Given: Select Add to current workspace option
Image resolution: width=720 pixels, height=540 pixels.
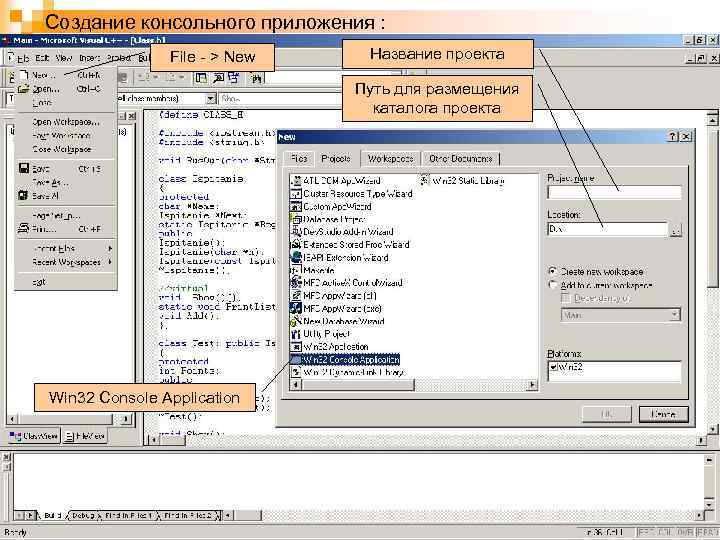Looking at the screenshot, I should click(553, 285).
